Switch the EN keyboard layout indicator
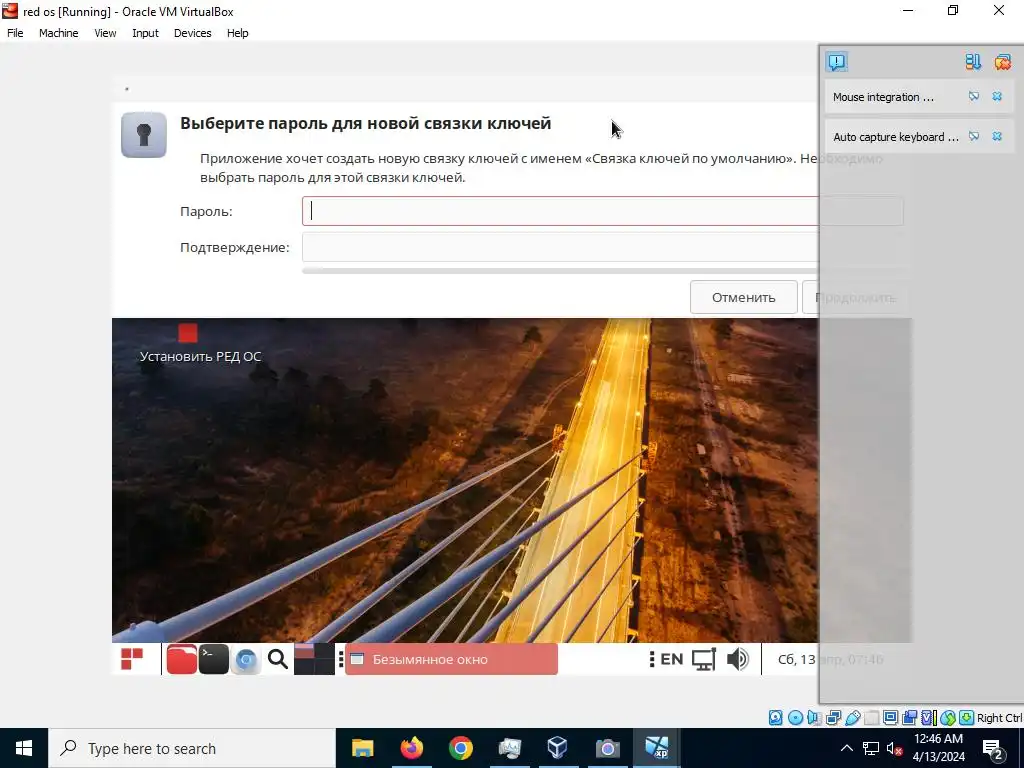This screenshot has width=1024, height=768. coord(671,659)
